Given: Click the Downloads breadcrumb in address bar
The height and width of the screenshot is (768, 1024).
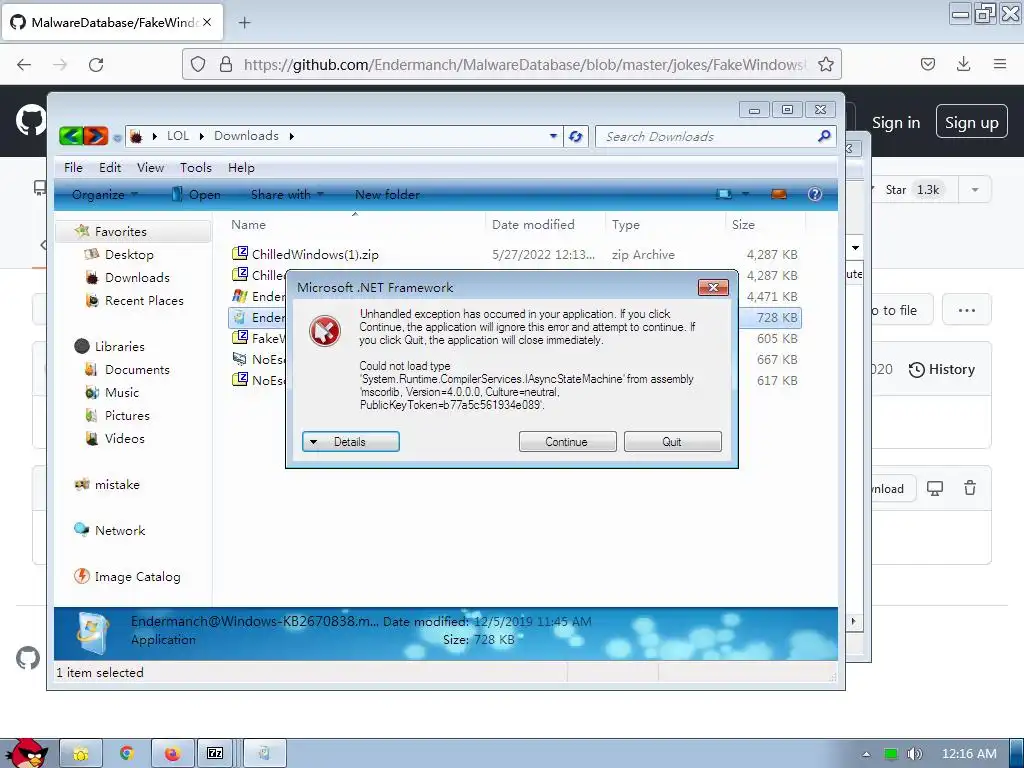Looking at the screenshot, I should tap(246, 136).
